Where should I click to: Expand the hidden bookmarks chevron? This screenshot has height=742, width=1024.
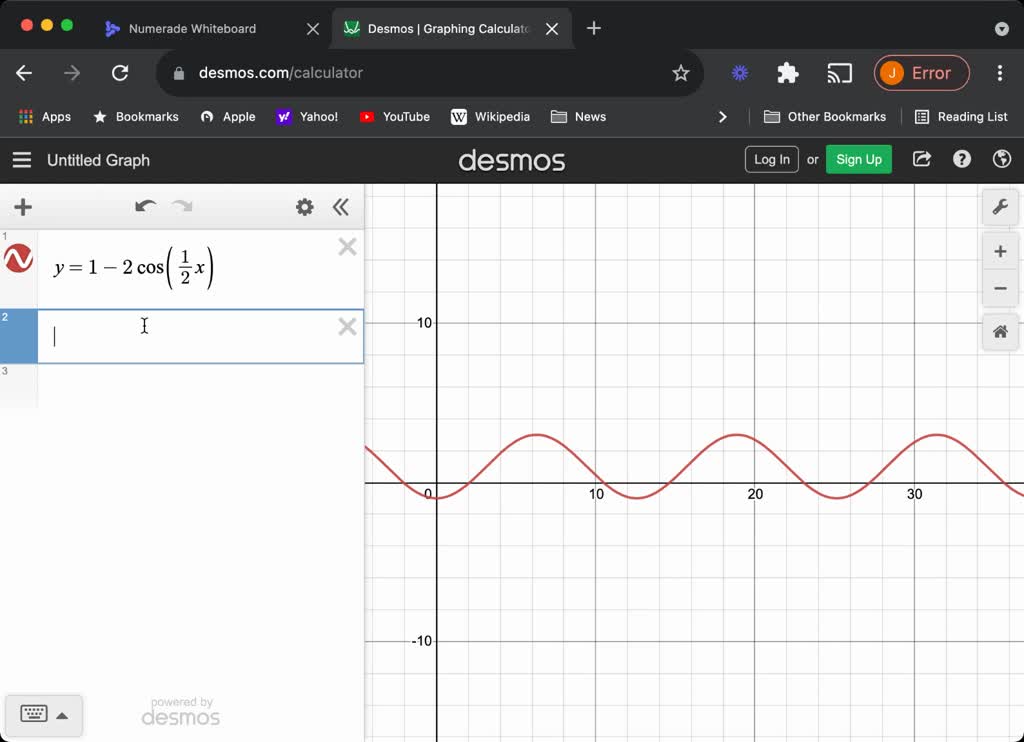723,116
